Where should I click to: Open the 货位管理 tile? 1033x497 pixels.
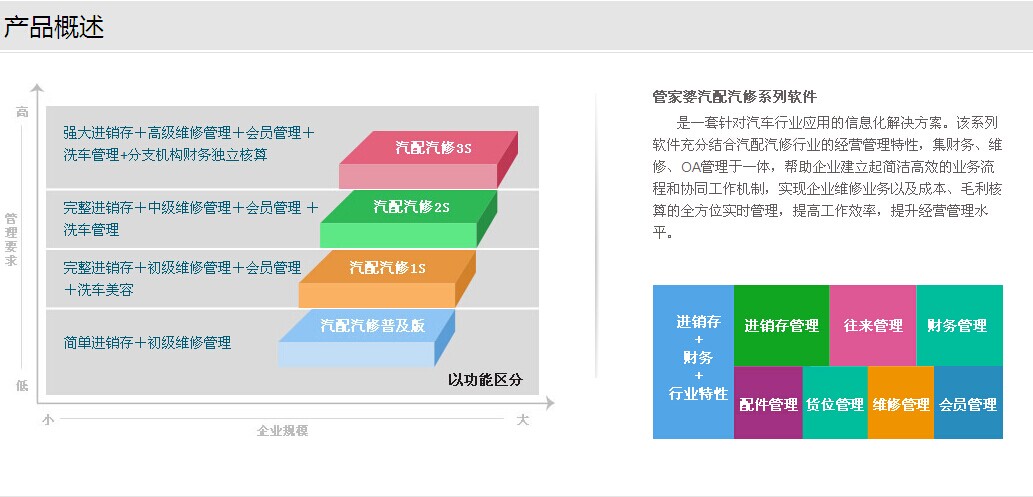[x=834, y=404]
